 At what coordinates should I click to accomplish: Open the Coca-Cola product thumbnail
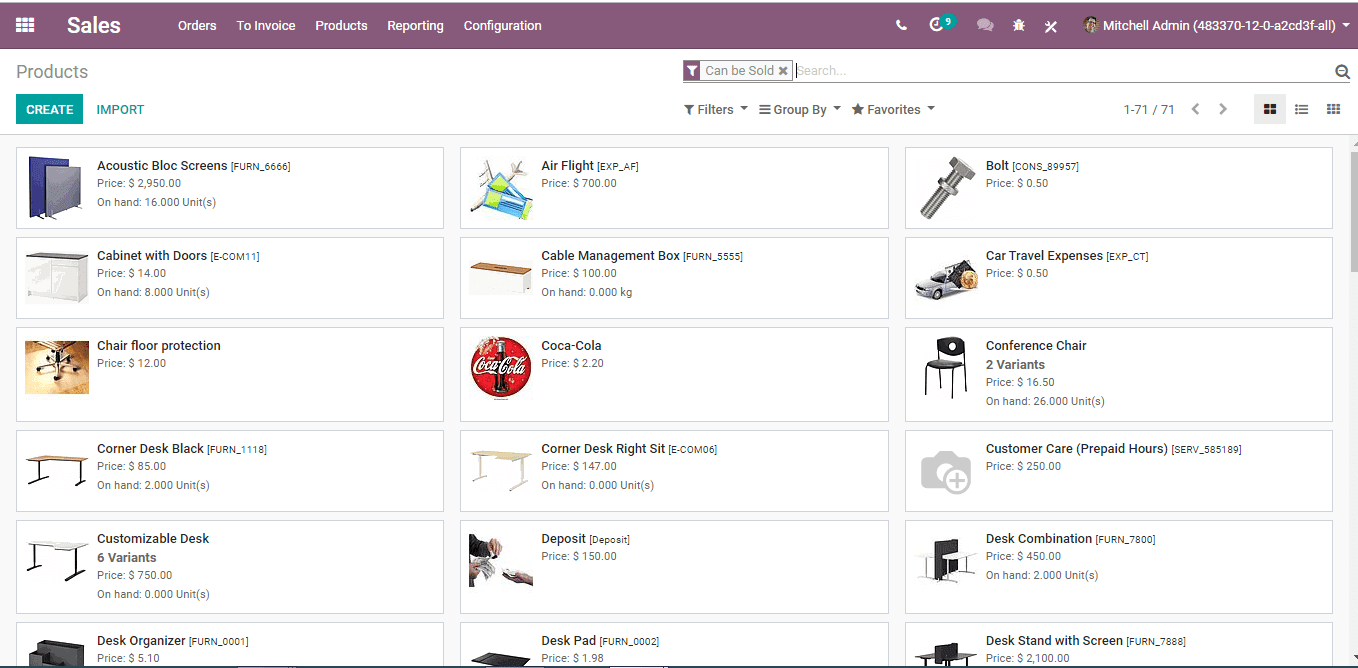[501, 368]
